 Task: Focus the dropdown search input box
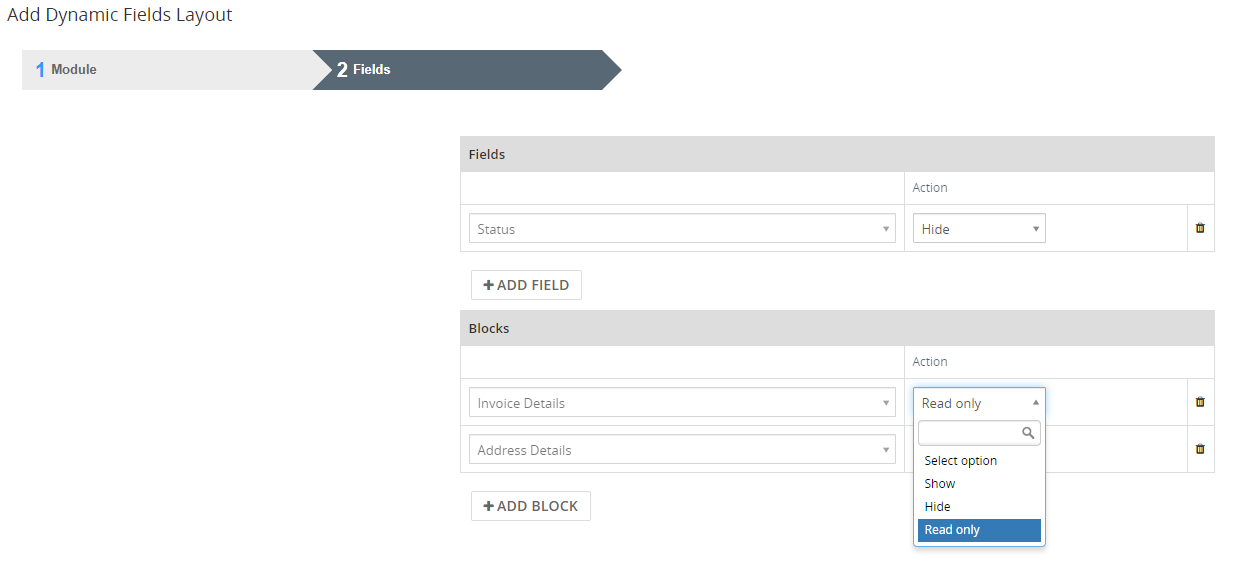pos(970,433)
